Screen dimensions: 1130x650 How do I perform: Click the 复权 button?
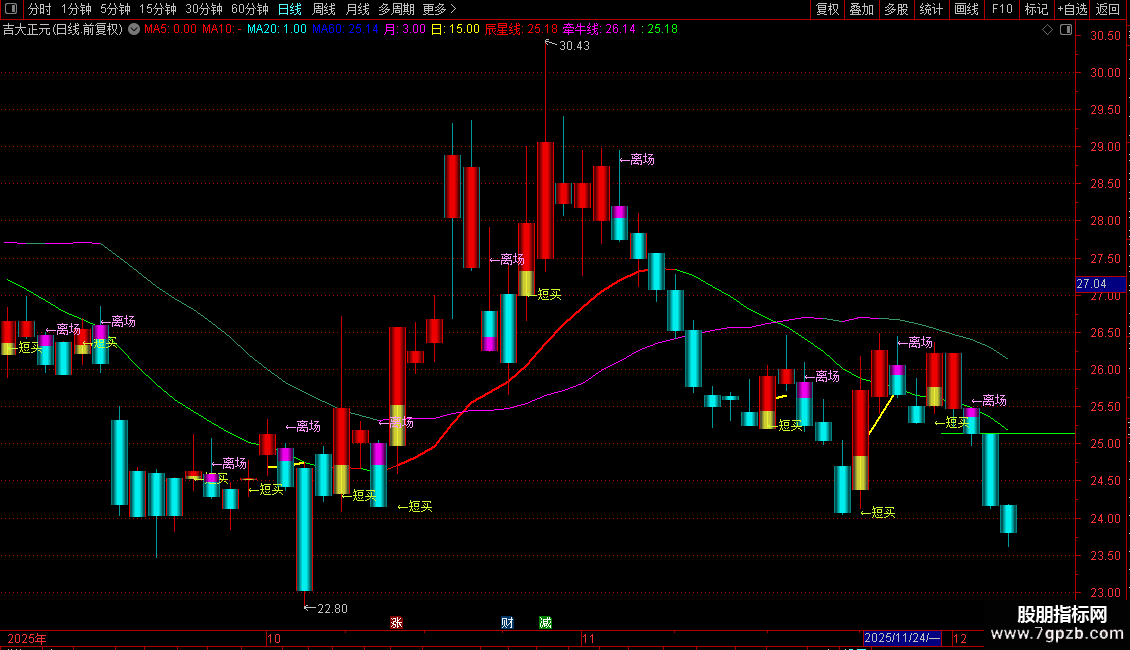(x=827, y=9)
